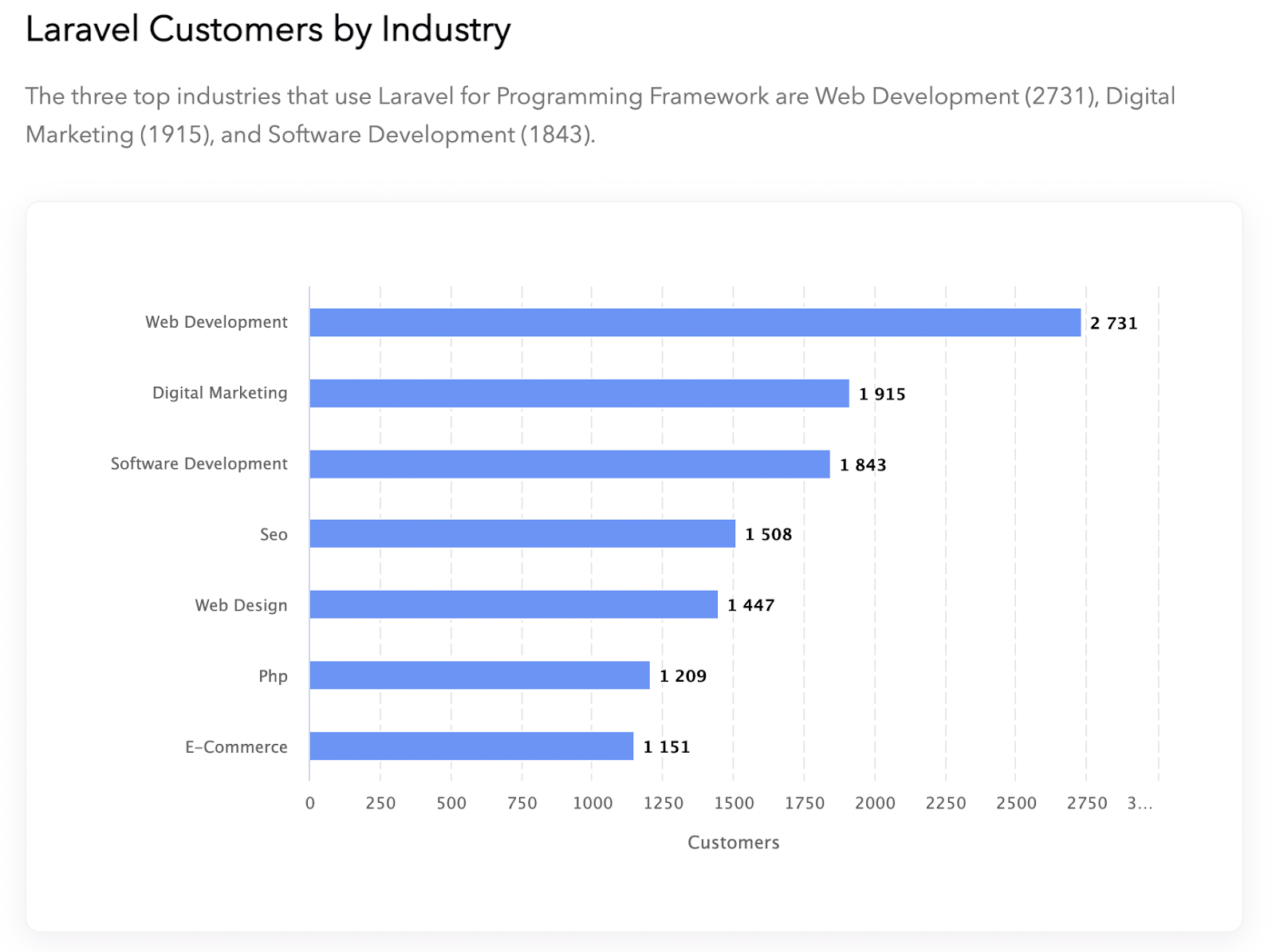Select the Digital Marketing axis label
Image resolution: width=1276 pixels, height=952 pixels.
(220, 392)
